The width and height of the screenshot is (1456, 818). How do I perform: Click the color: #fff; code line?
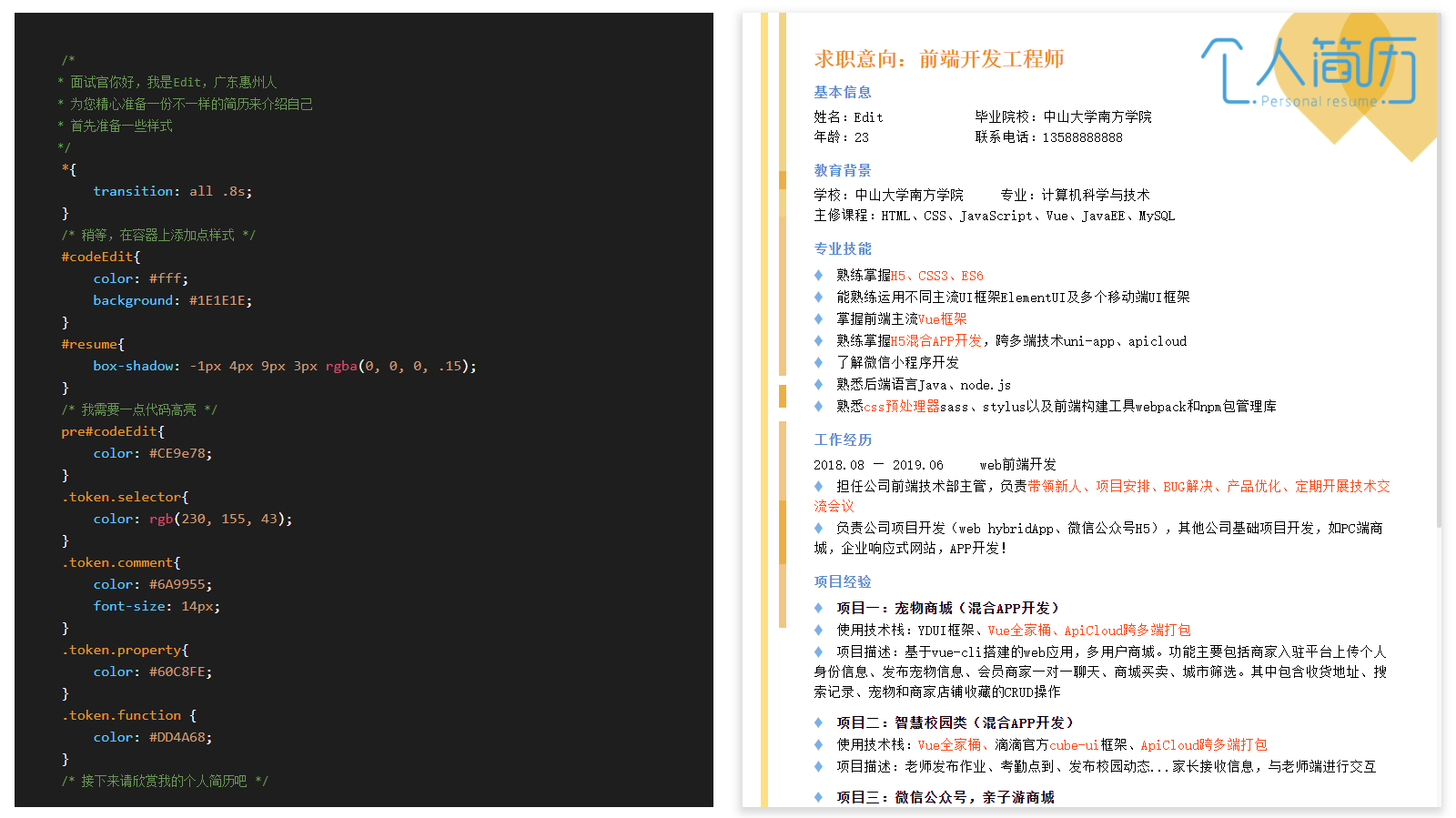click(x=140, y=278)
